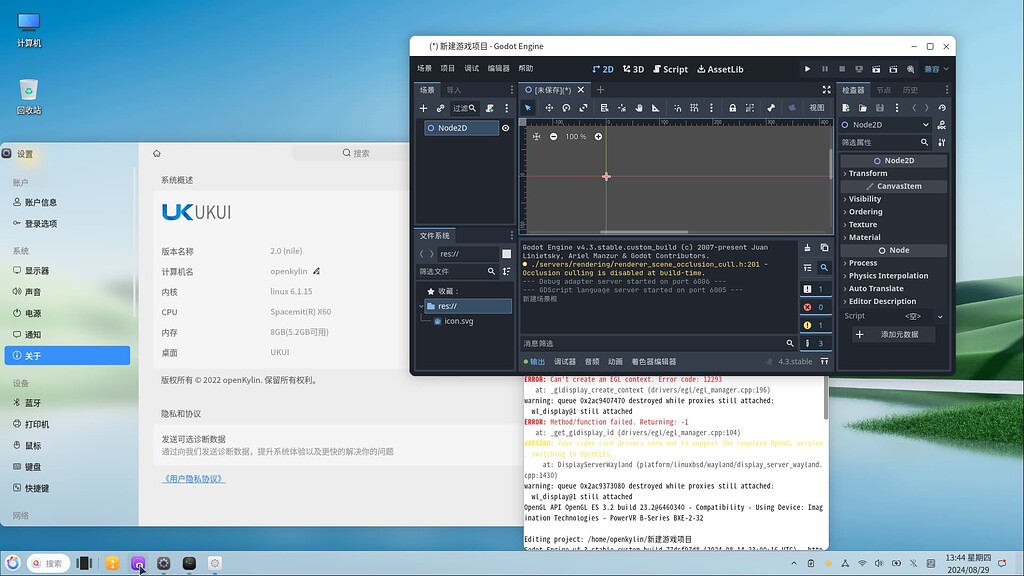The image size is (1024, 576).
Task: Switch to the 节点 dock tab
Action: click(x=884, y=90)
